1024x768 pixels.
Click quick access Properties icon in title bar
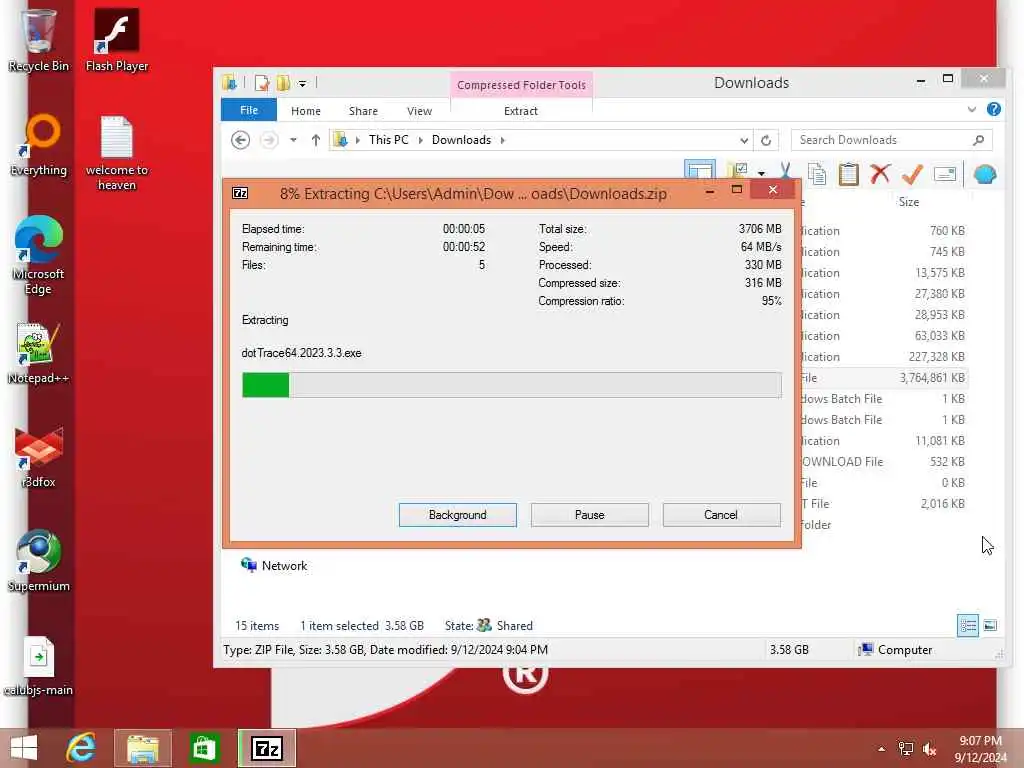click(262, 83)
